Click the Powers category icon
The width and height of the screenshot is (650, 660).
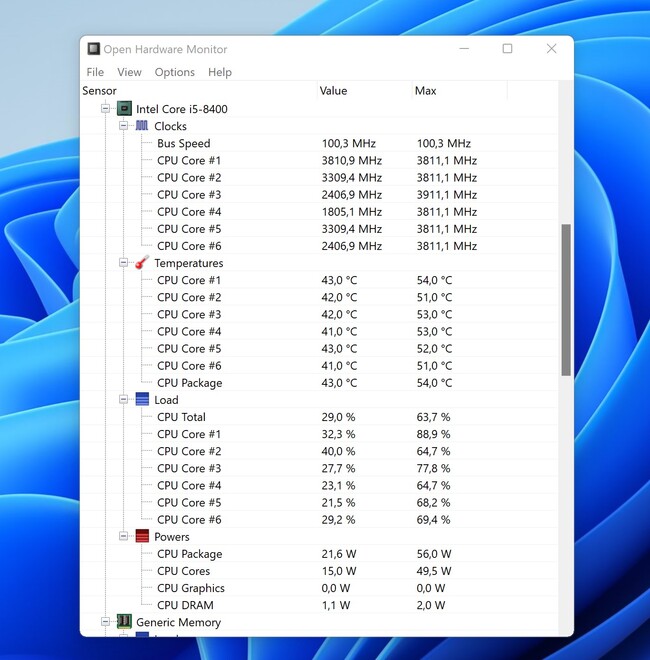tap(142, 537)
